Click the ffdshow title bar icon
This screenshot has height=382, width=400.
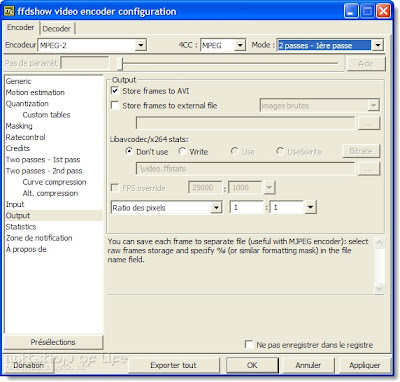click(9, 11)
